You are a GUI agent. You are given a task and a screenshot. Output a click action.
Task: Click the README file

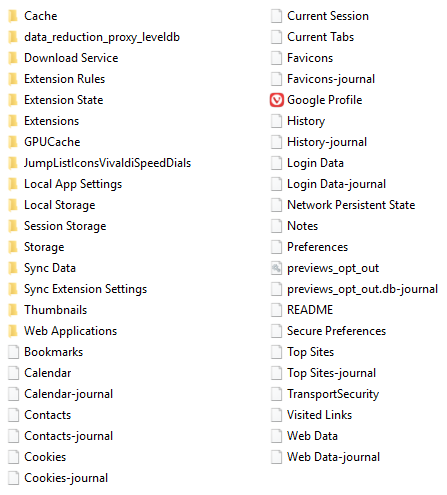[302, 310]
